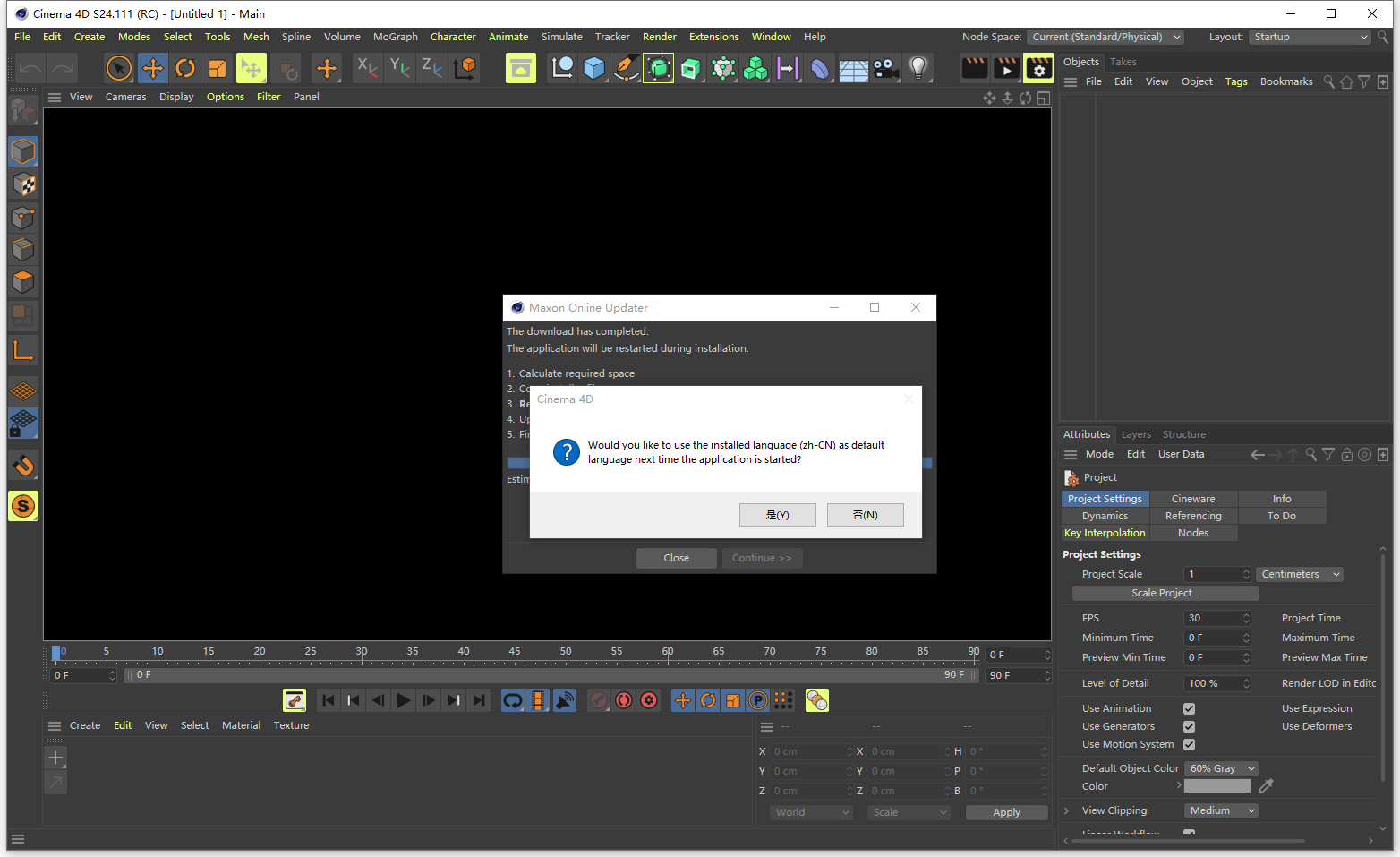Toggle Use Generators checkbox

[x=1189, y=726]
